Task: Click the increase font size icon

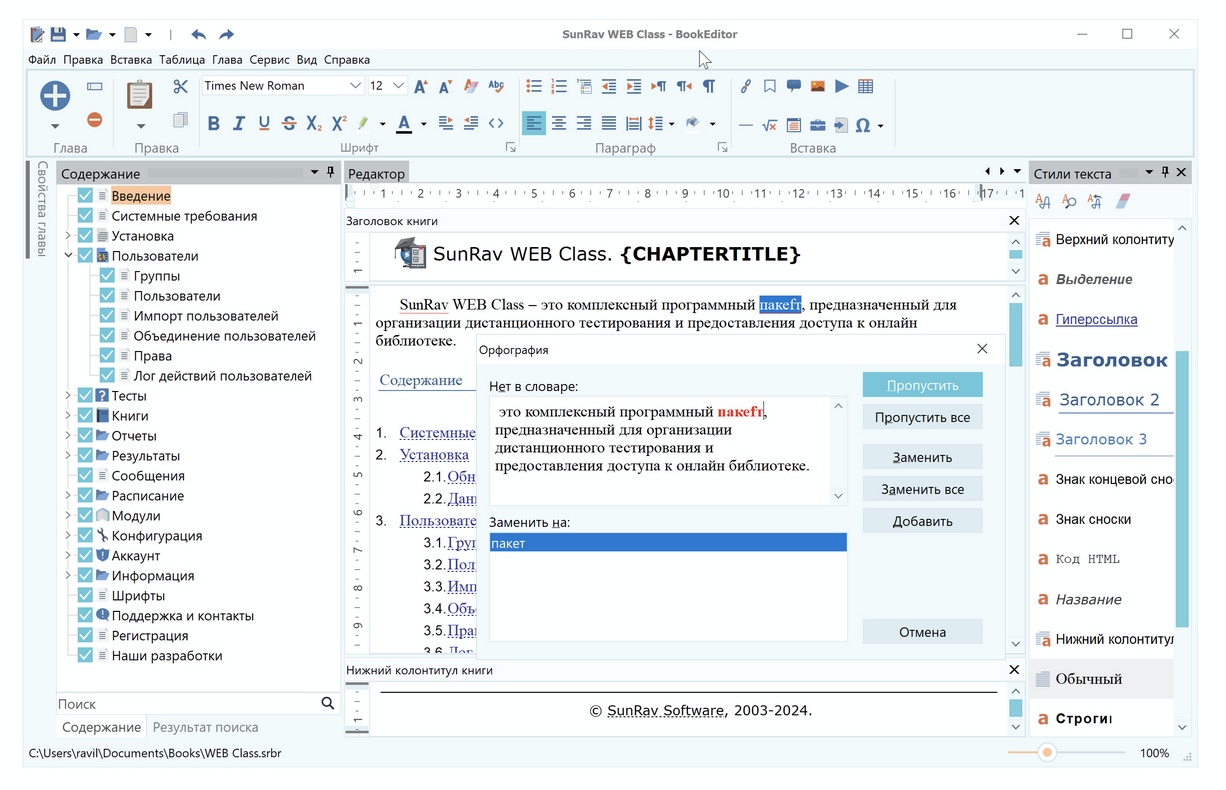Action: click(421, 86)
